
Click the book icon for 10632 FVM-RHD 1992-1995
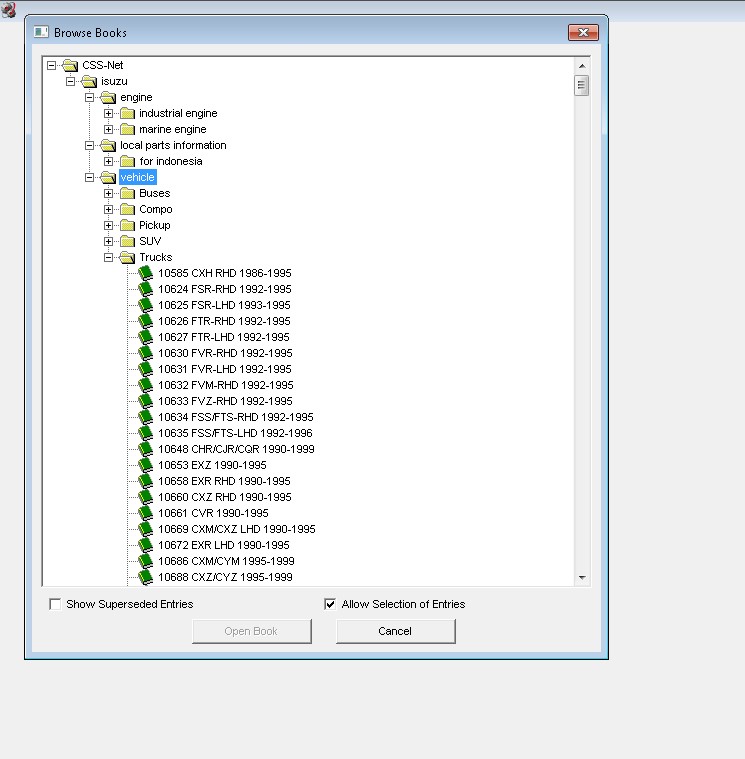(145, 385)
